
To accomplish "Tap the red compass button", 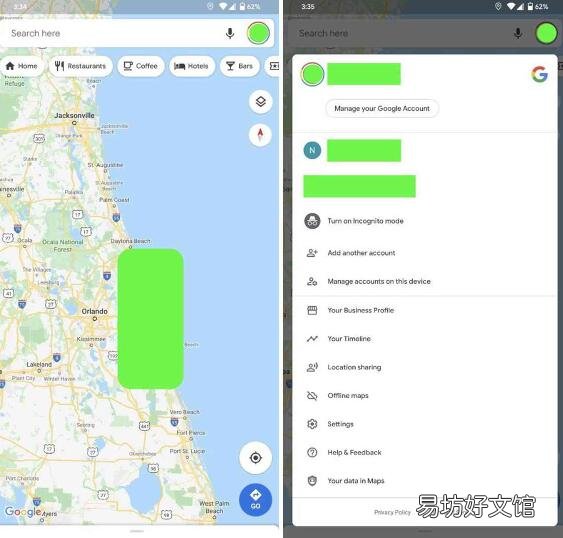I will point(260,135).
